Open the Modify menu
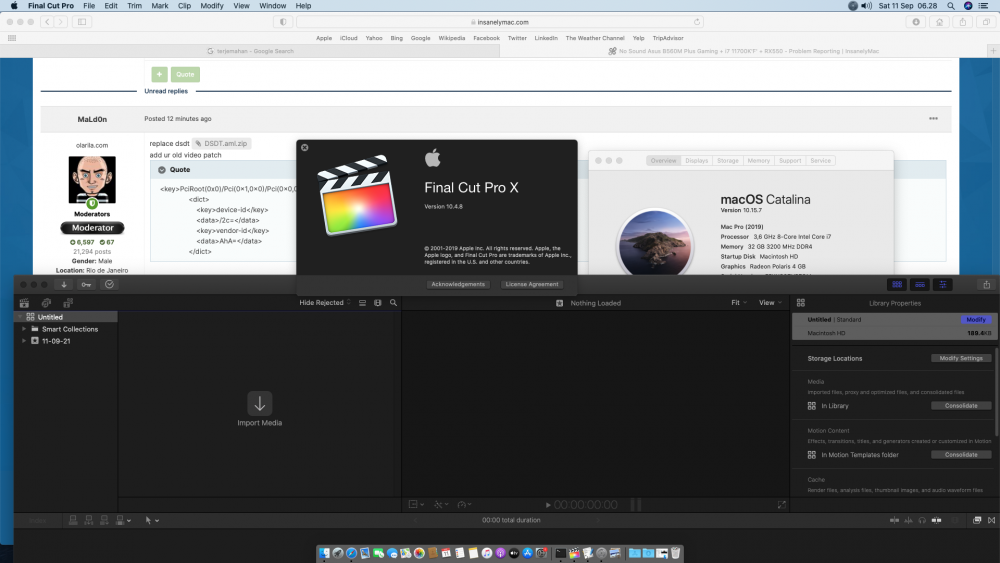This screenshot has height=563, width=1000. pyautogui.click(x=212, y=6)
